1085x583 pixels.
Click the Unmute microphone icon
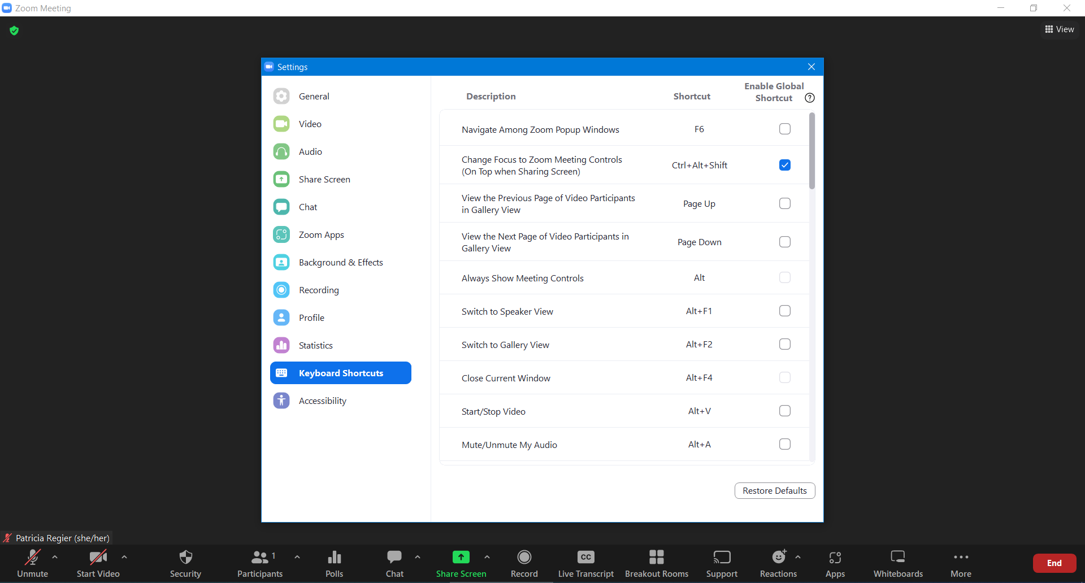32,557
